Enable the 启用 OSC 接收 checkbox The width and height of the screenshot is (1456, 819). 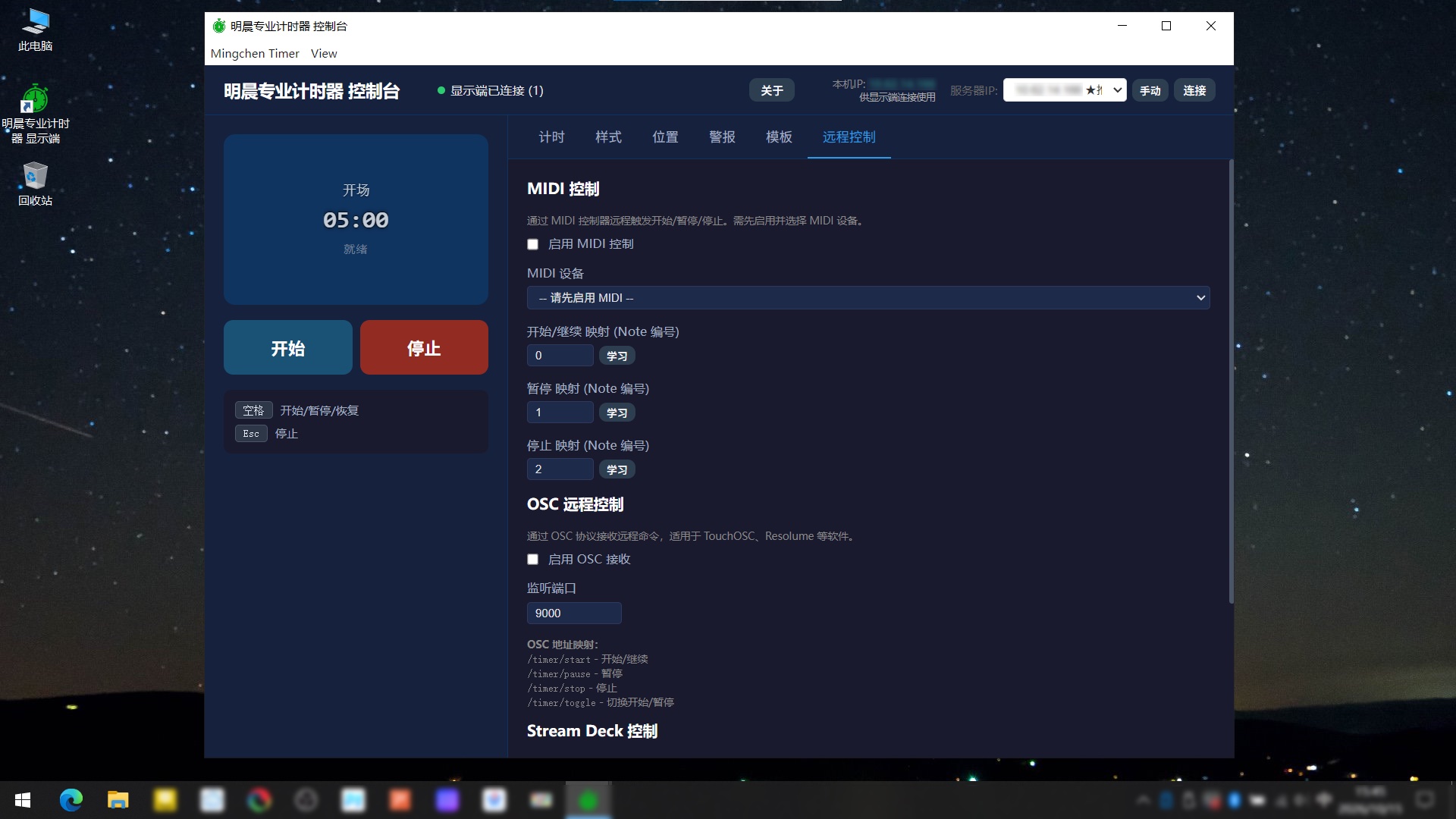pyautogui.click(x=532, y=560)
